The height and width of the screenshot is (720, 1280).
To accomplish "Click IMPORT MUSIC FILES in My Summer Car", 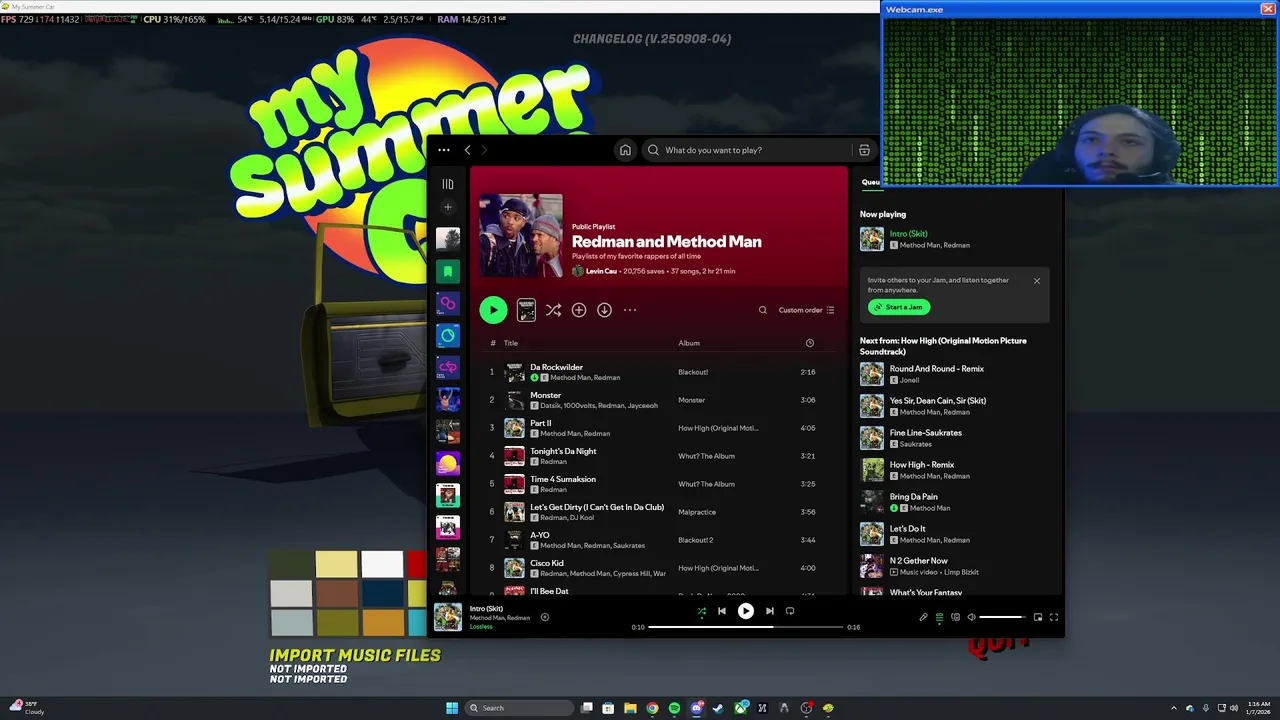I will 355,655.
